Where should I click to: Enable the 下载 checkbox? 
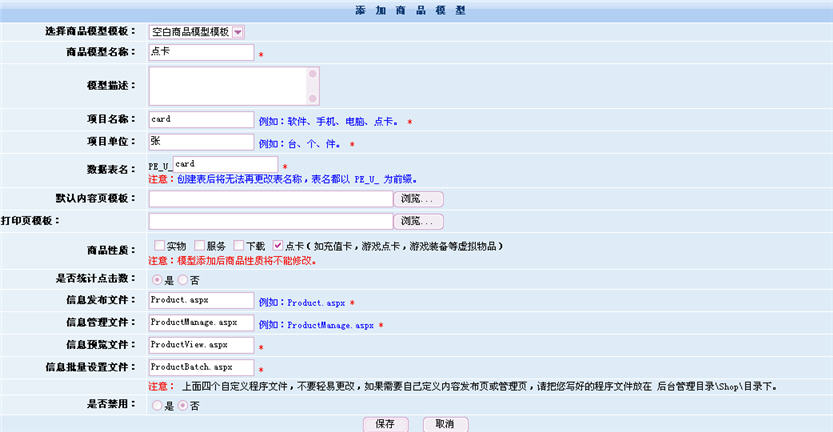pos(239,245)
